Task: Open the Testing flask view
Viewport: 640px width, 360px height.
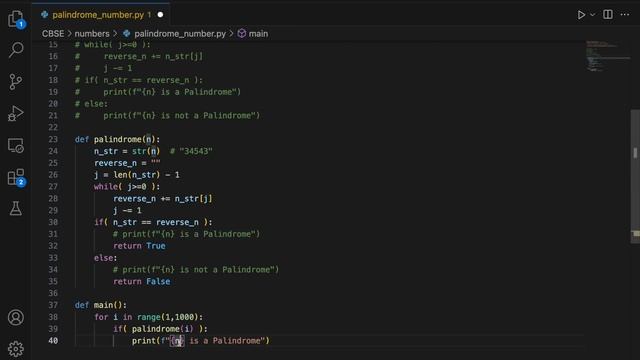Action: (x=16, y=209)
